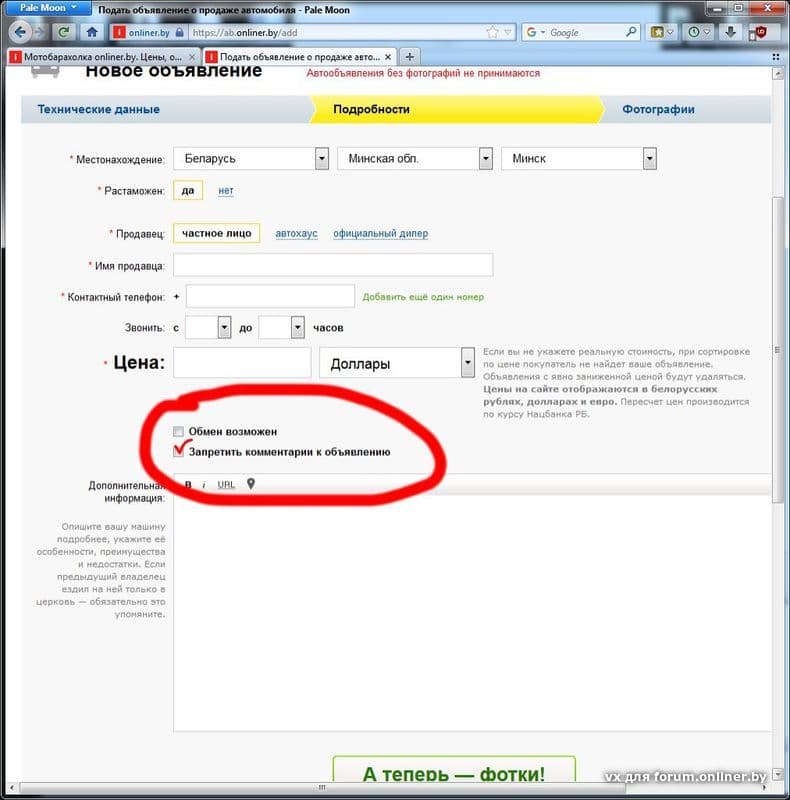Open the city dropdown showing Минск
Screen dimensions: 790x800
coord(579,159)
